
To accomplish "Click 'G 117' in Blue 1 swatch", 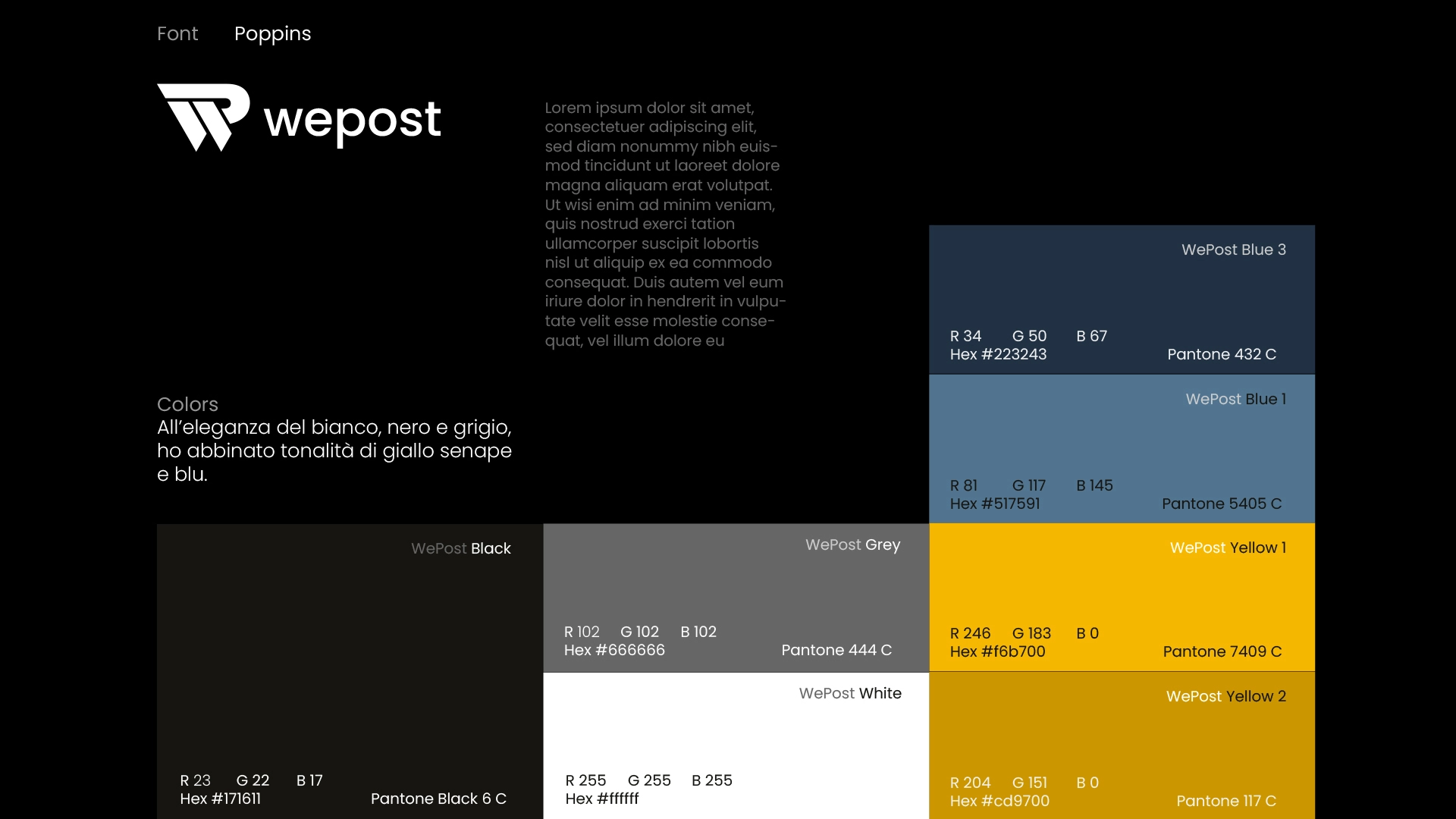I will pos(1029,485).
